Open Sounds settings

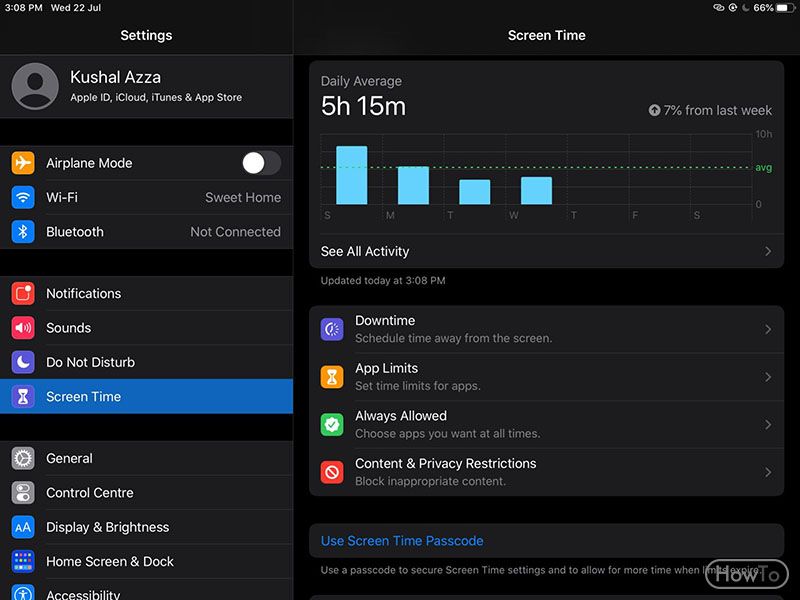146,328
